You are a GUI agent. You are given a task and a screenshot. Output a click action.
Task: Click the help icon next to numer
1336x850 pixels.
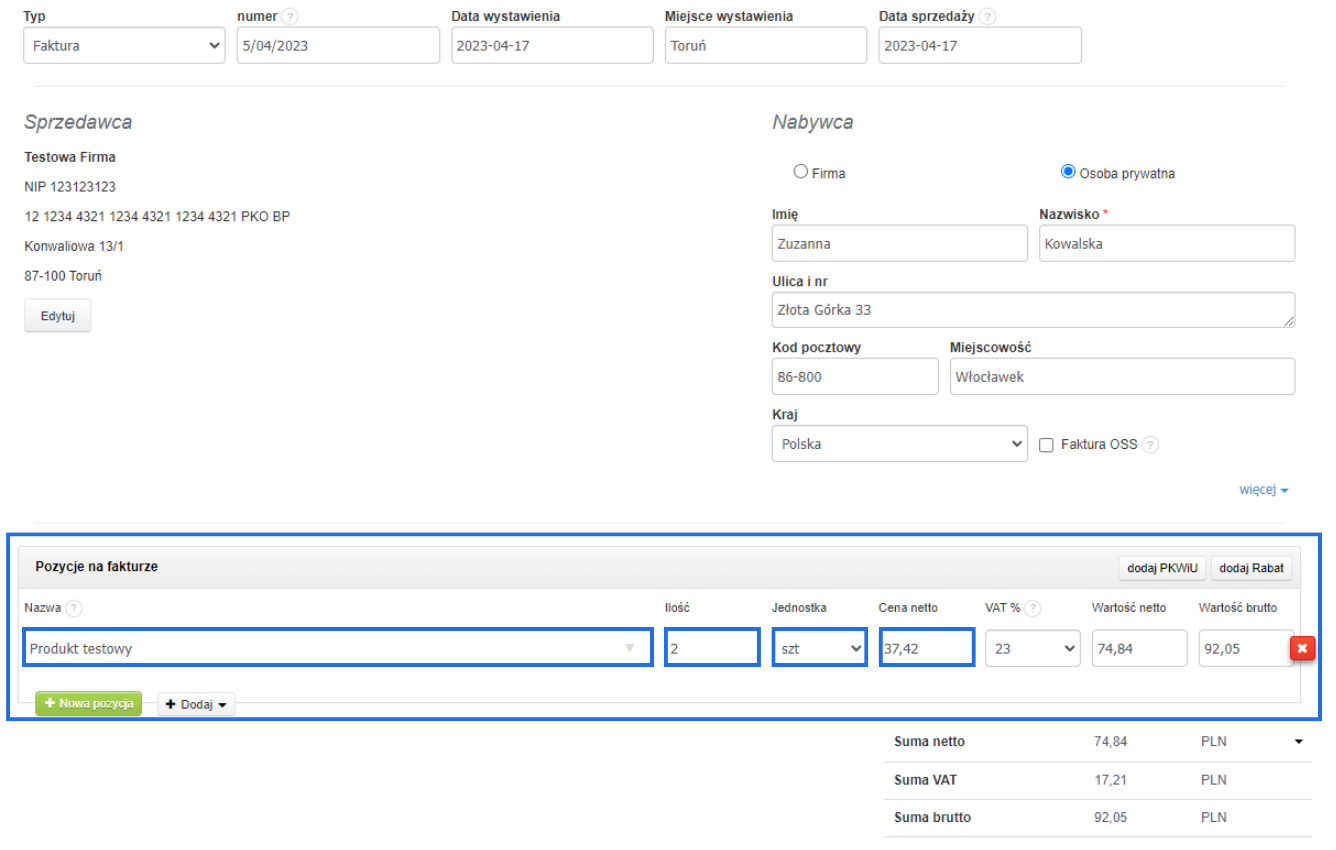pyautogui.click(x=289, y=17)
